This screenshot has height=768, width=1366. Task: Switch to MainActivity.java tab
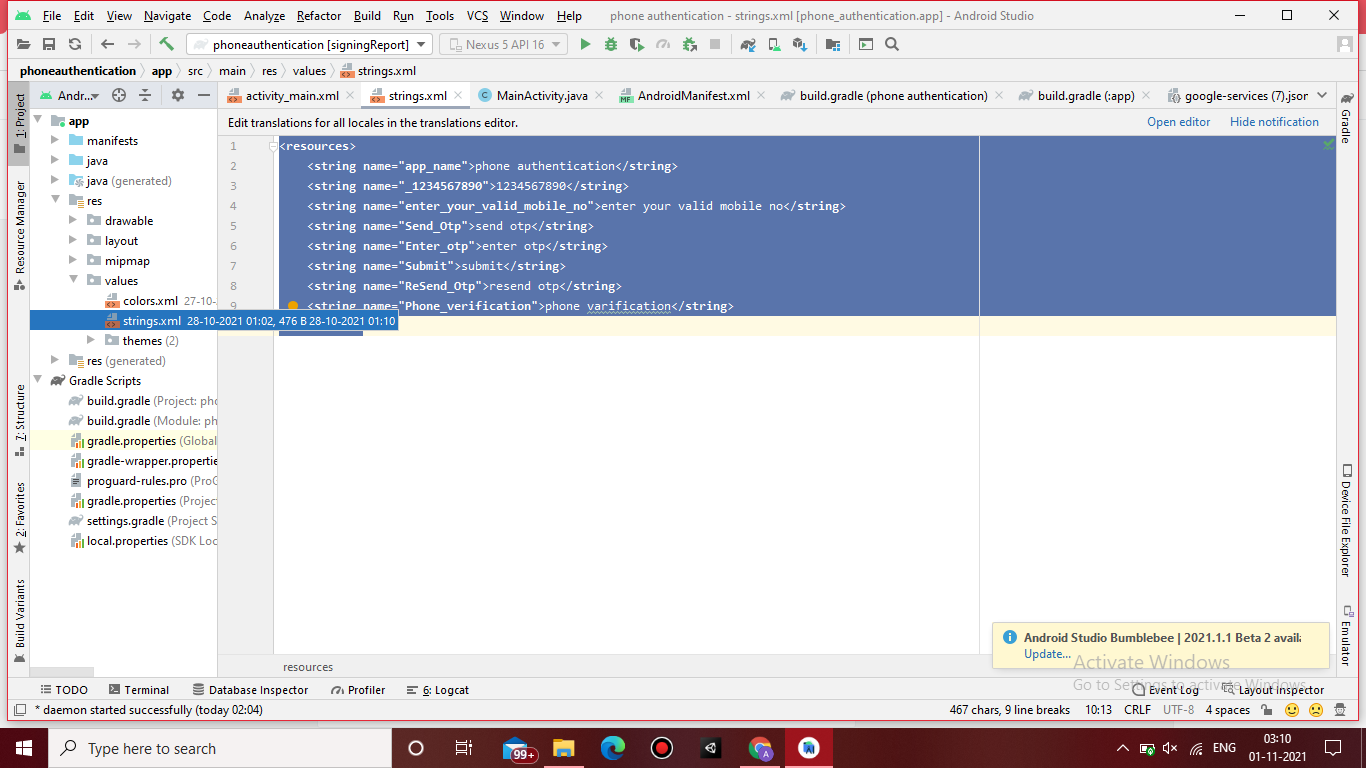[541, 96]
